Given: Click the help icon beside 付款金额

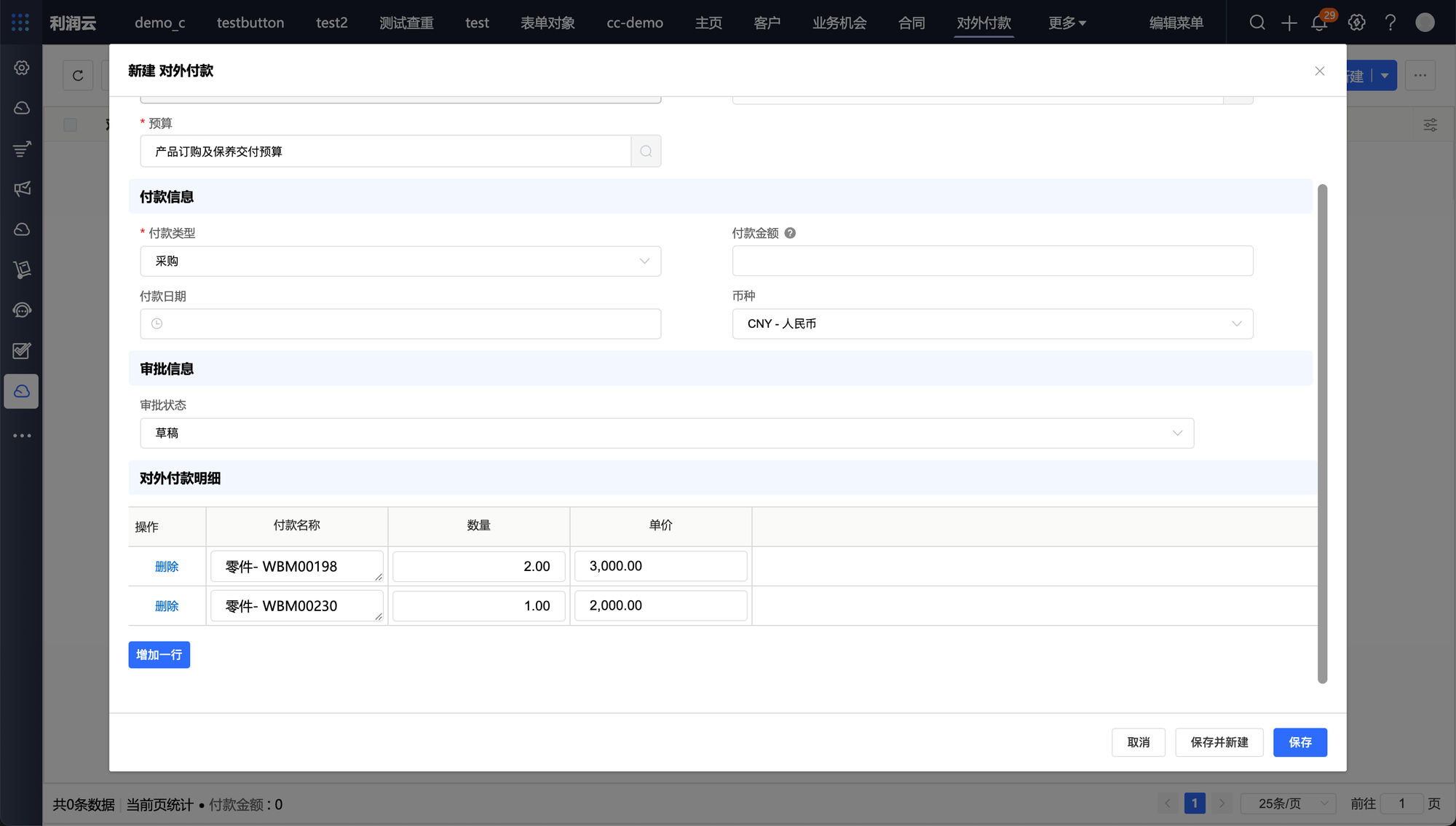Looking at the screenshot, I should (790, 233).
